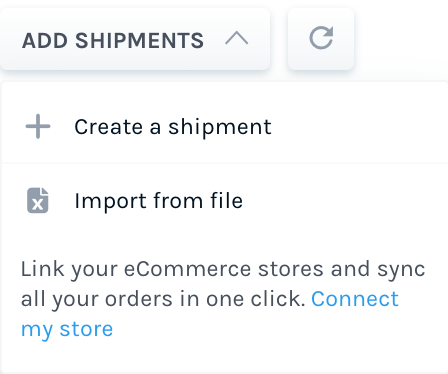Viewport: 448px width, 374px height.
Task: Click the plus icon beside Create a shipment
Action: coord(38,126)
